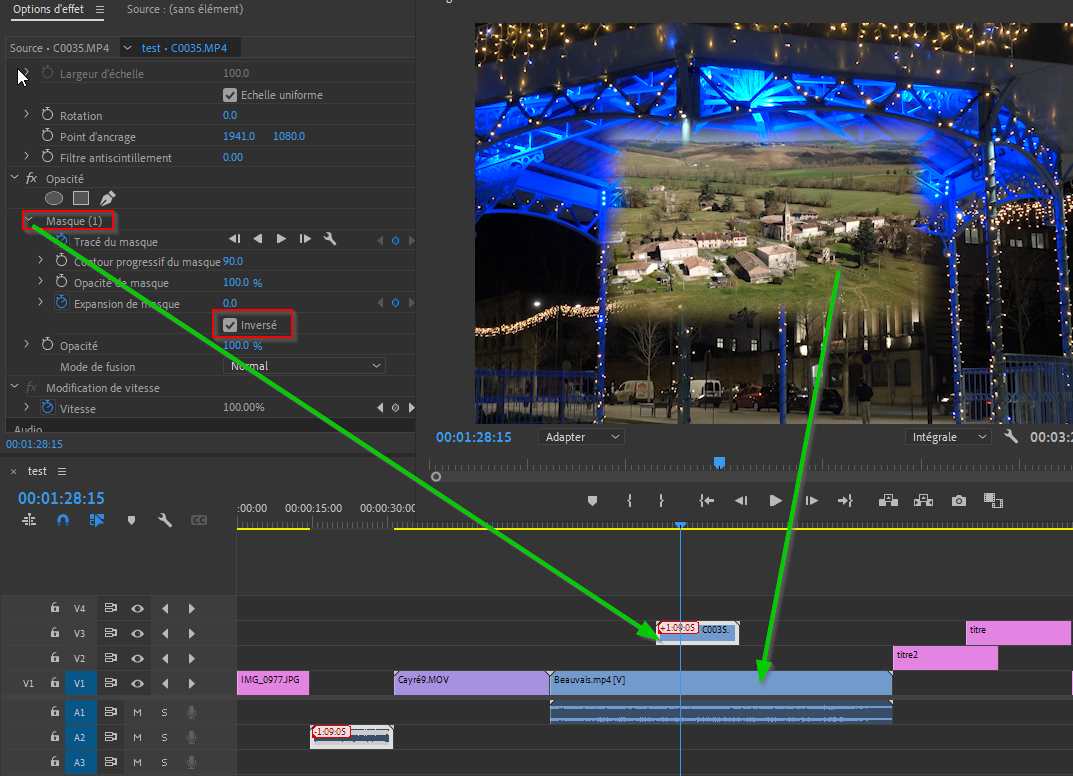Click the wrench icon in the Tracé du masque row
Image resolution: width=1073 pixels, height=776 pixels.
coord(329,239)
